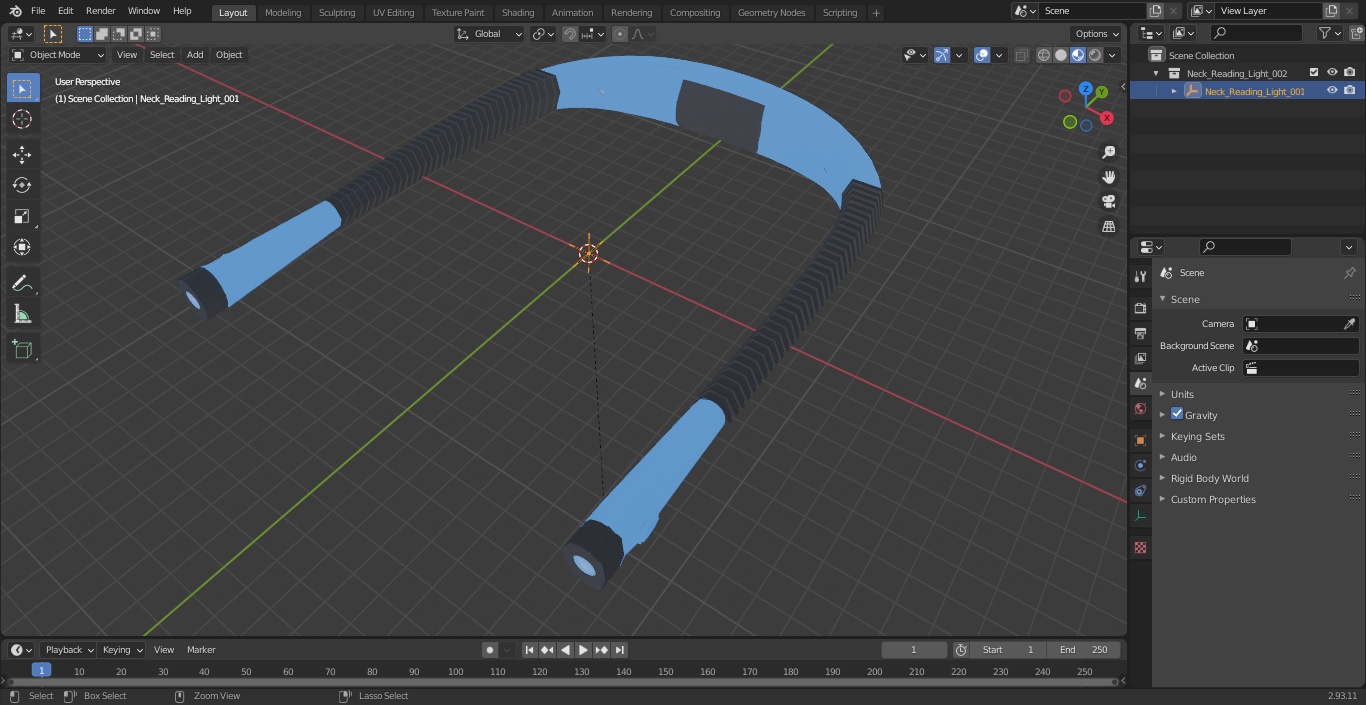Expand the Units panel
The image size is (1366, 705).
point(1182,394)
